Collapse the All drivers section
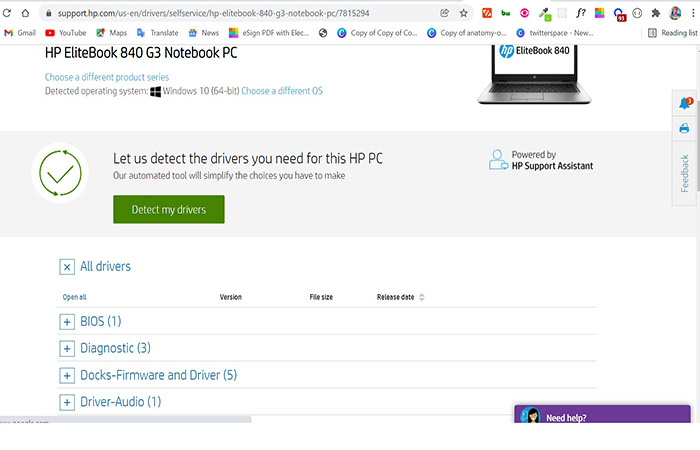Screen dimensions: 700x450 [67, 267]
